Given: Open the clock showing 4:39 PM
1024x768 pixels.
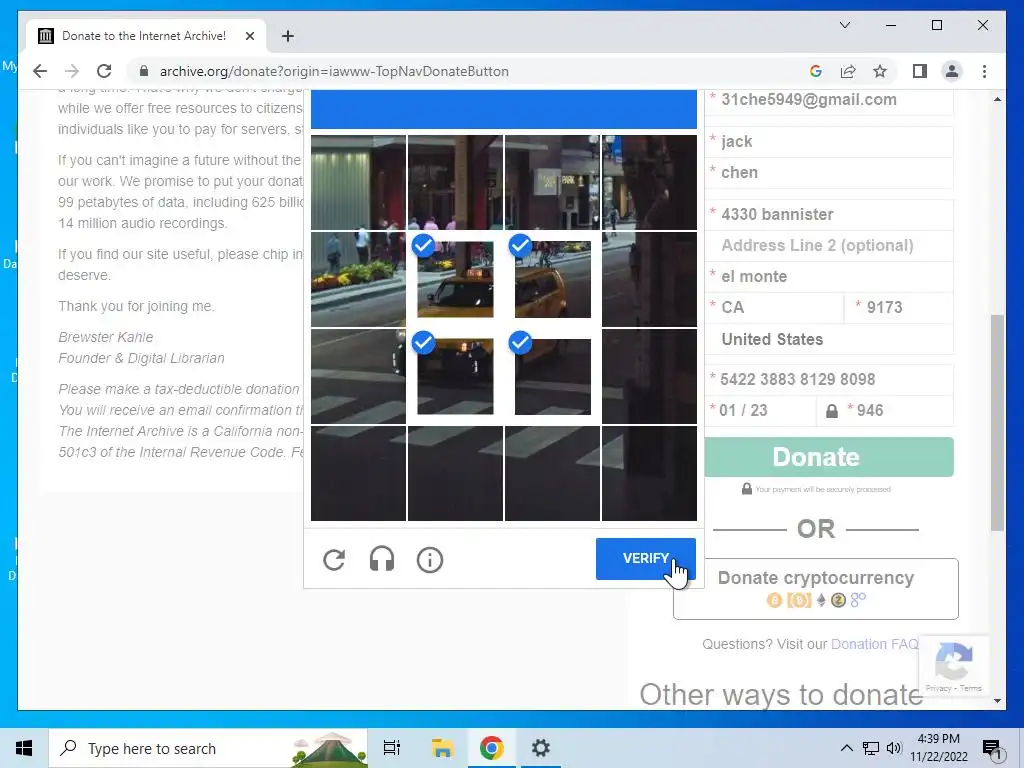Looking at the screenshot, I should tap(938, 748).
